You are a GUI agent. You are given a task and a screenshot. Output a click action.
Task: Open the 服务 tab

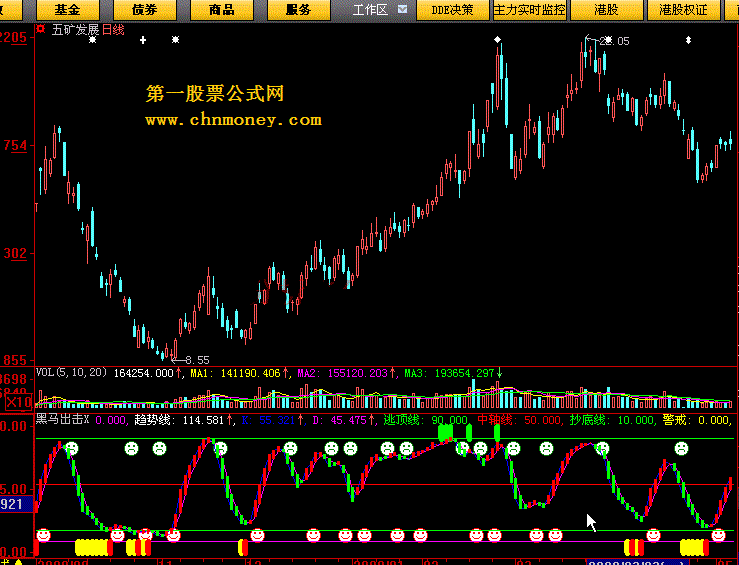coord(298,10)
